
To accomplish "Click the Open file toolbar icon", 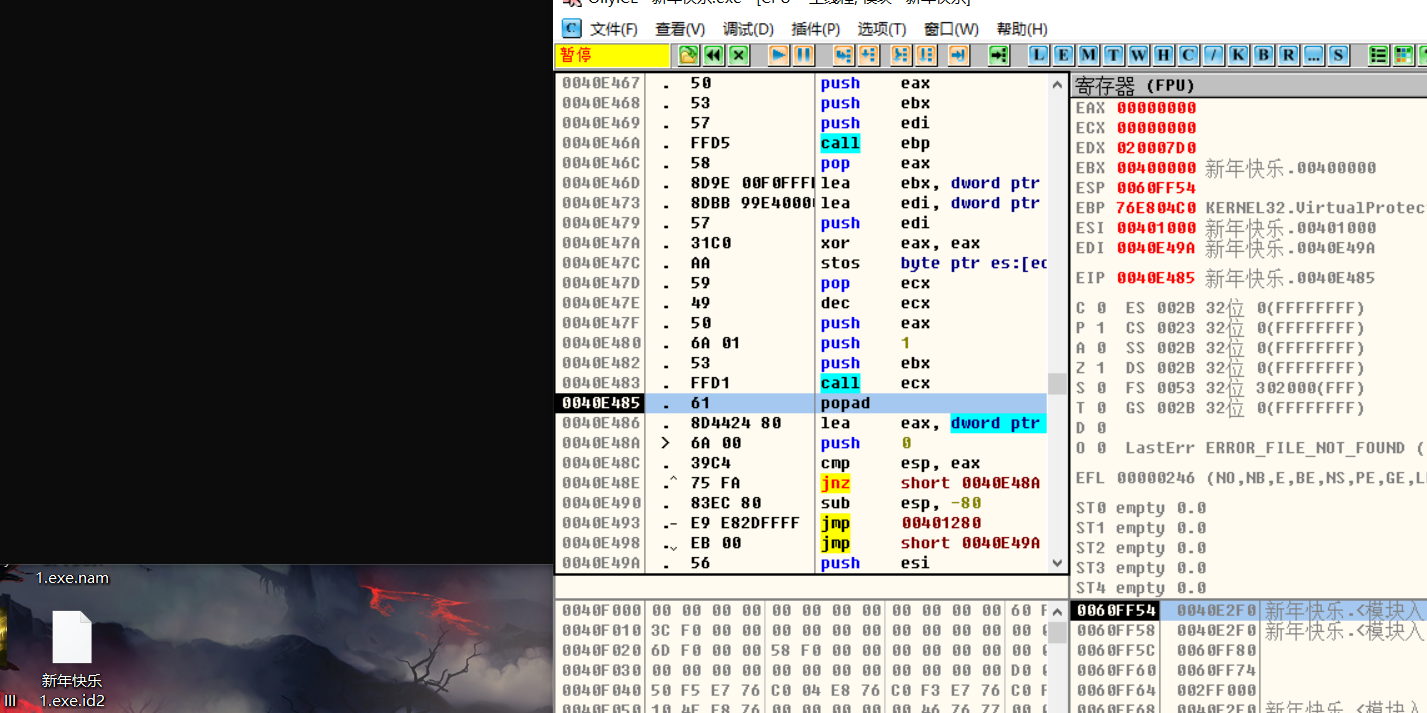I will [688, 55].
